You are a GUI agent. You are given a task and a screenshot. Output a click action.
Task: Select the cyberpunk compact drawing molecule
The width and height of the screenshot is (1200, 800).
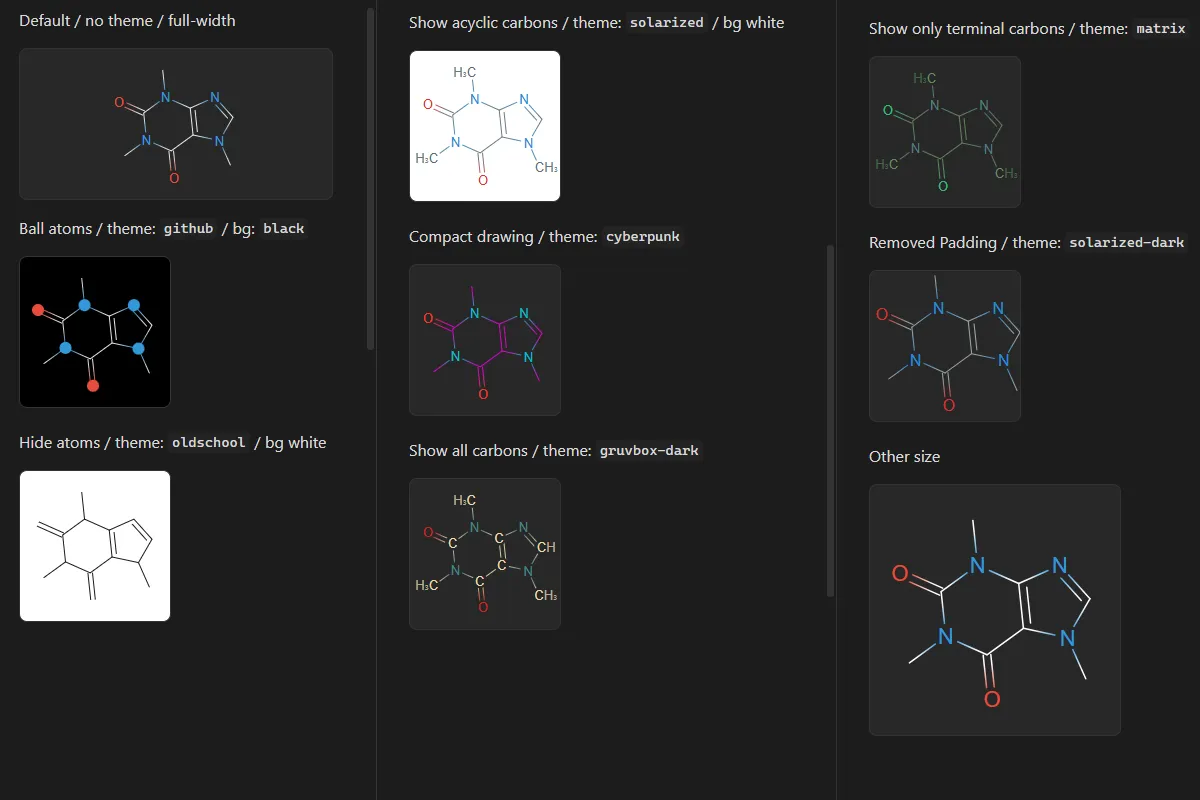[x=485, y=340]
